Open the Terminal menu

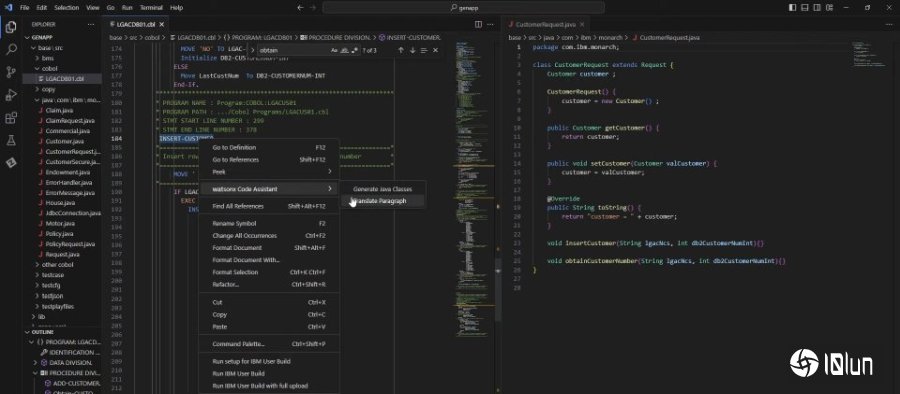pos(151,7)
